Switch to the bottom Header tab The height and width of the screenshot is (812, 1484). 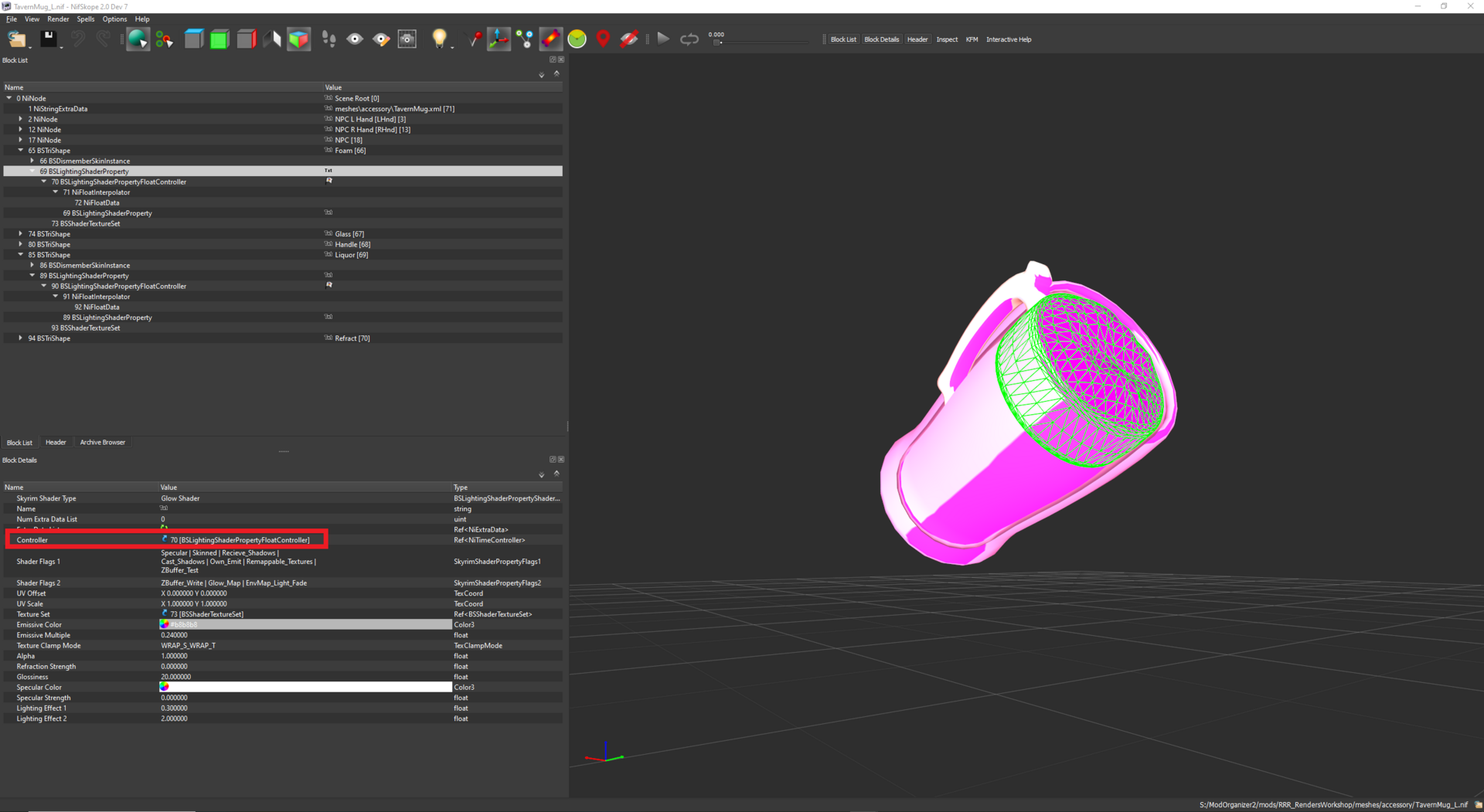click(56, 442)
